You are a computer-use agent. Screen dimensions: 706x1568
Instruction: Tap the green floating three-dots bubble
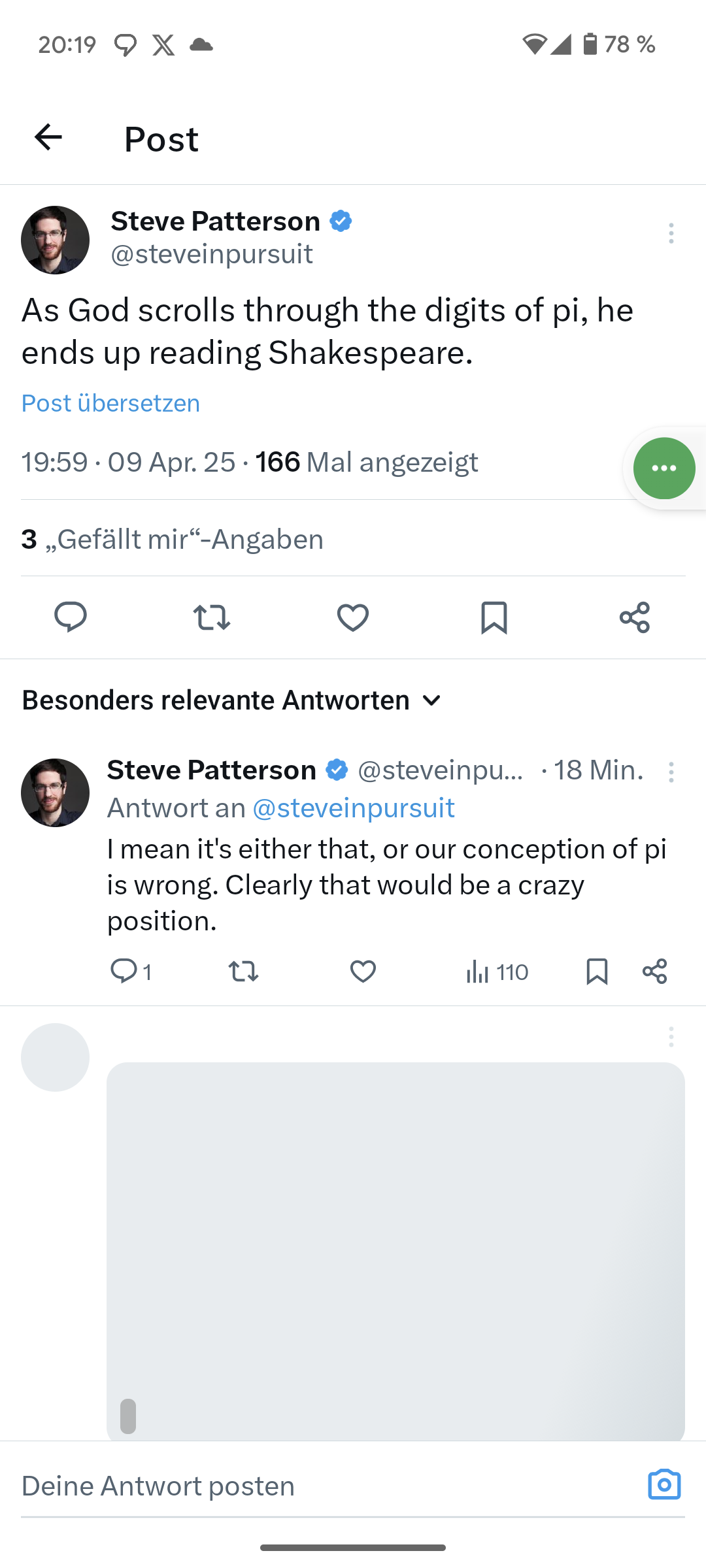coord(664,468)
